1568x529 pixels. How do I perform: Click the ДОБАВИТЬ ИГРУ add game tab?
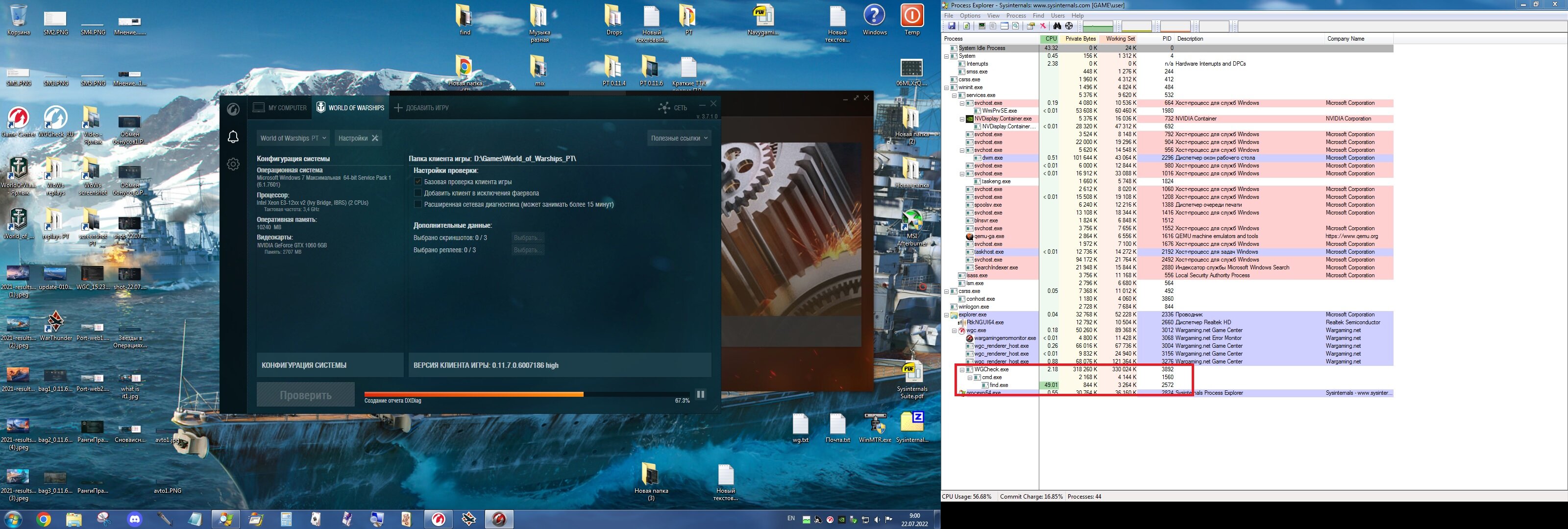[x=421, y=108]
